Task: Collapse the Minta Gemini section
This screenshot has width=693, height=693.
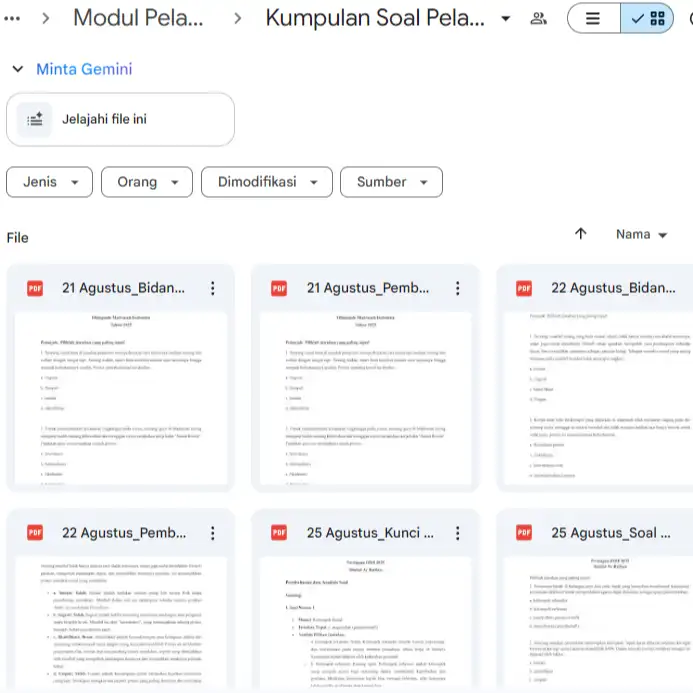Action: click(17, 69)
